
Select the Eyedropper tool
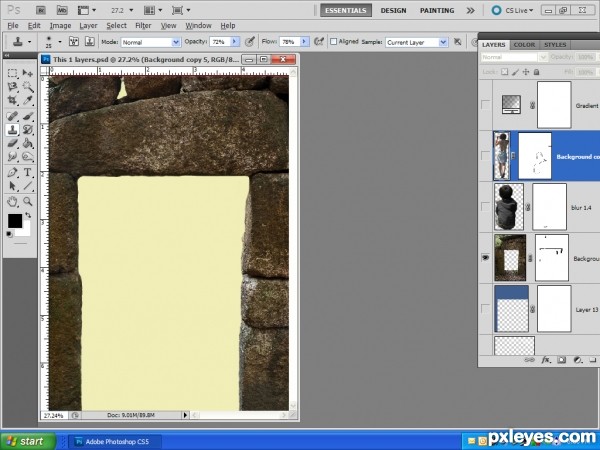[27, 100]
